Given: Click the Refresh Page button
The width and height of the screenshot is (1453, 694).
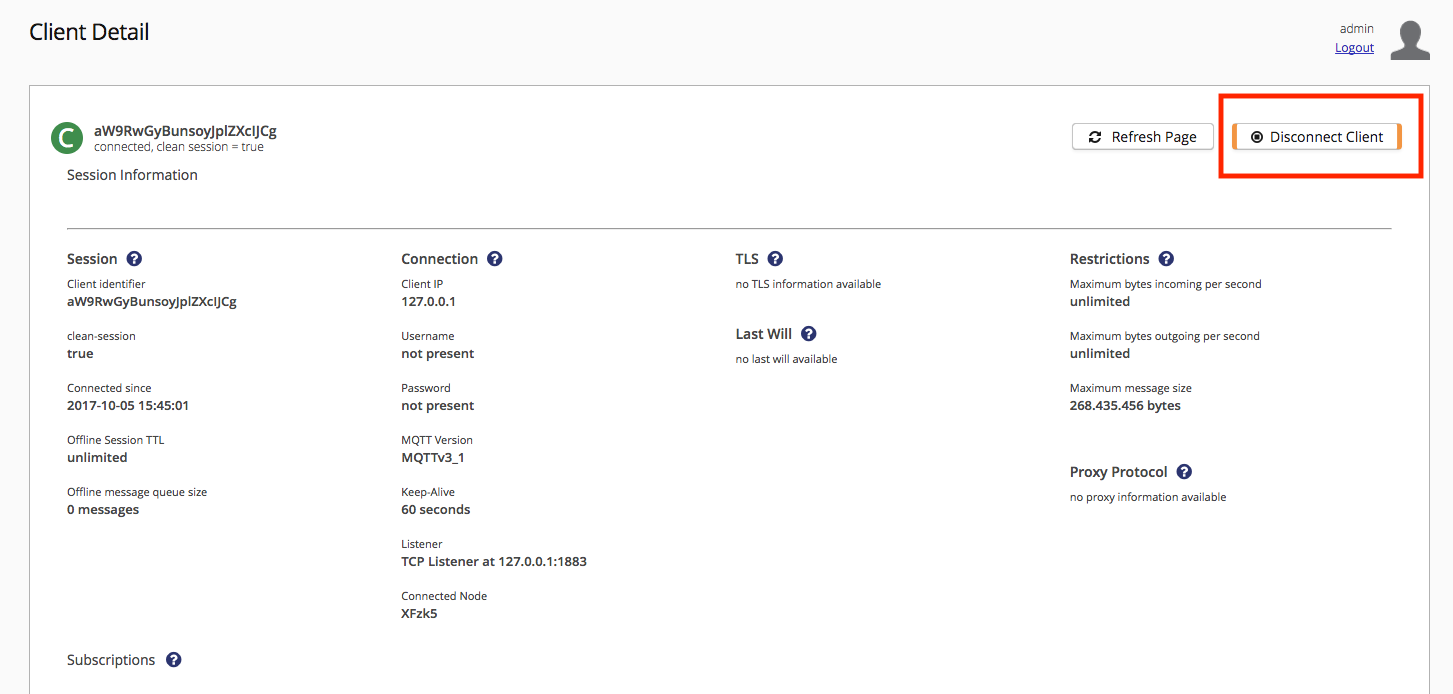Looking at the screenshot, I should (x=1142, y=137).
